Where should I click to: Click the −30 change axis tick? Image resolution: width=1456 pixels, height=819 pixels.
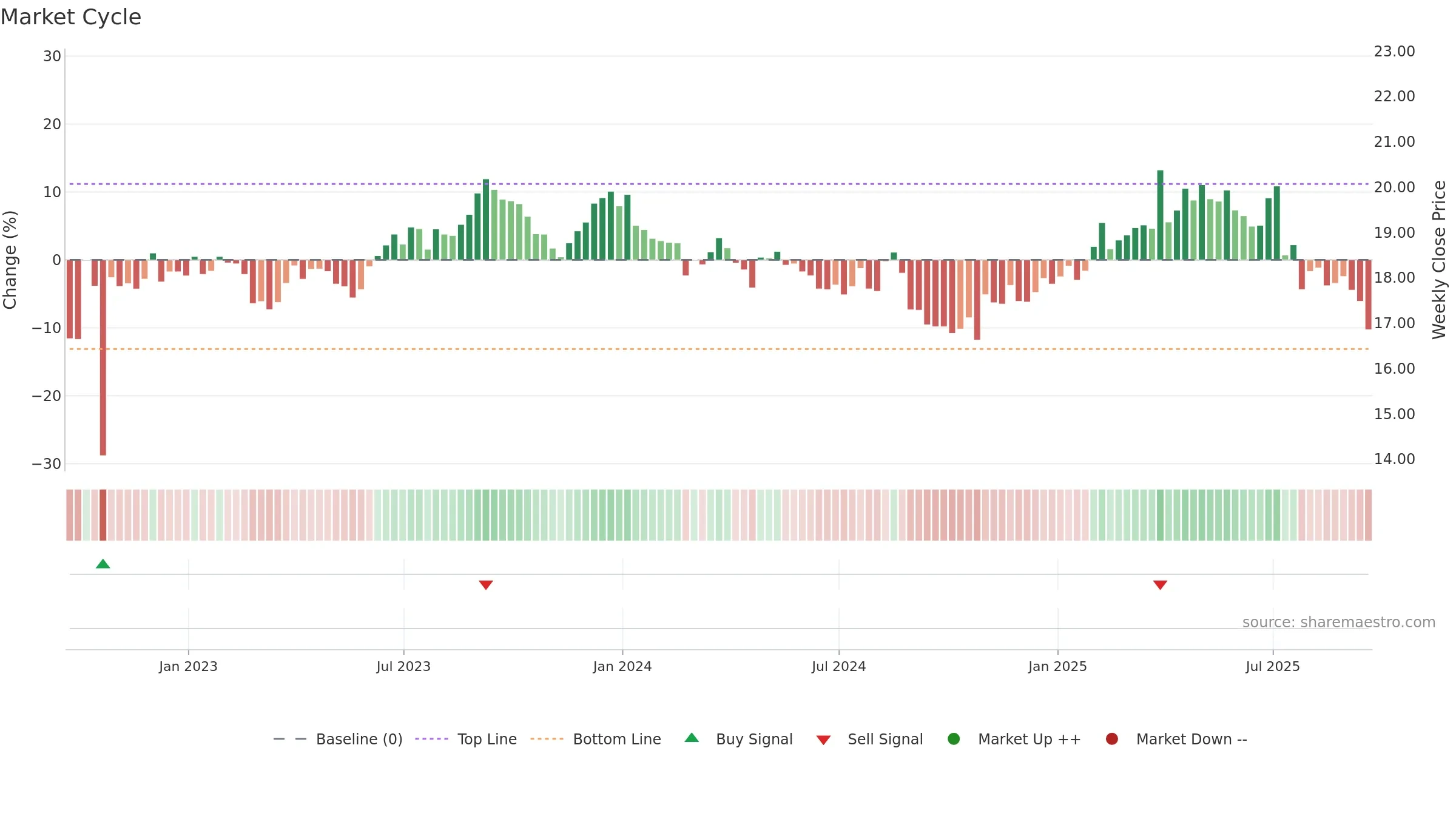(47, 464)
